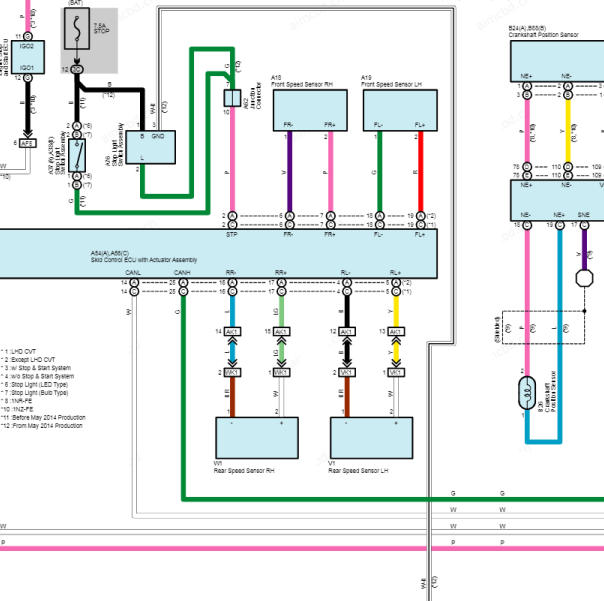Select legend note '*4 :w/o Stop & Start System'
This screenshot has width=604, height=601.
(38, 376)
